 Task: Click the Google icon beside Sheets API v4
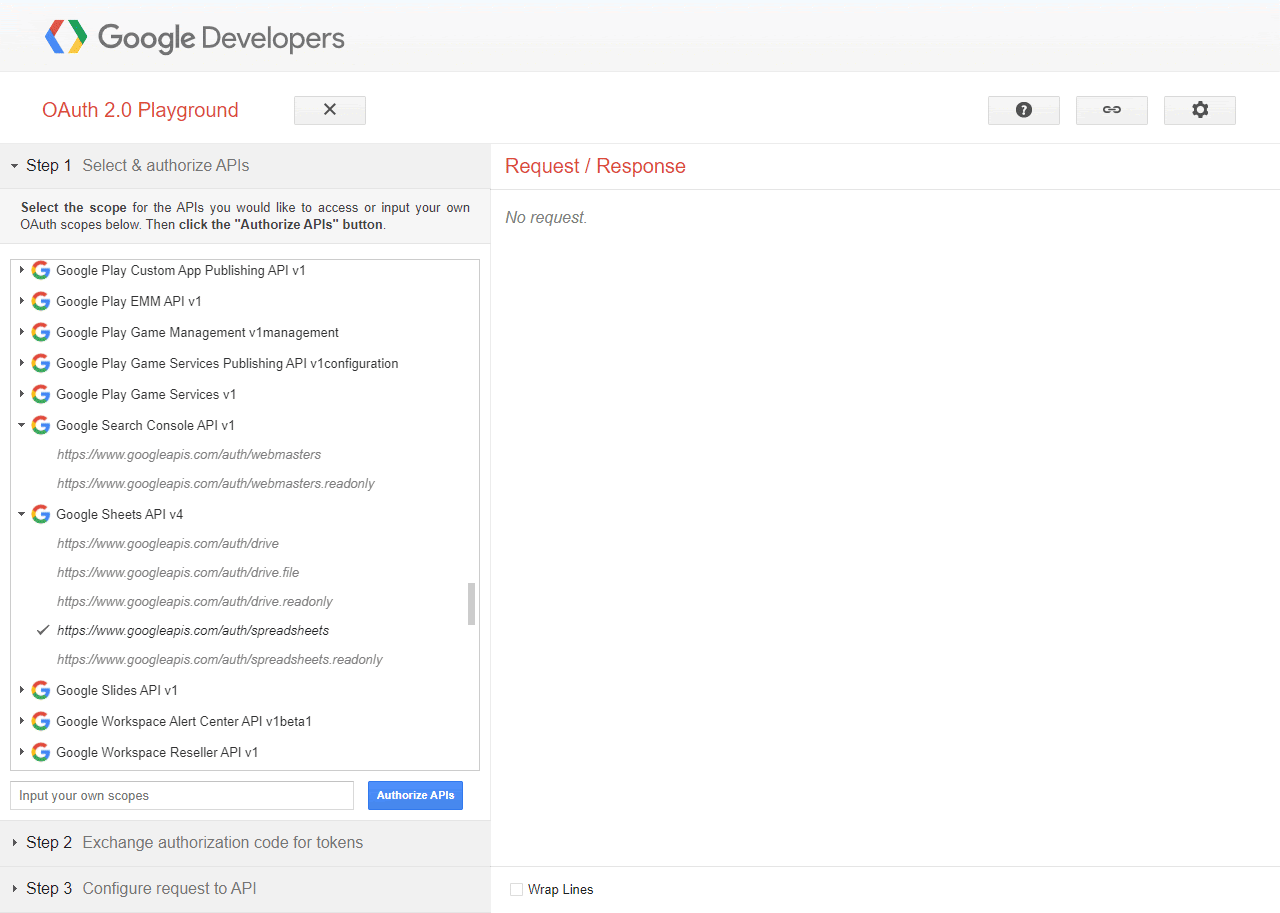(41, 514)
